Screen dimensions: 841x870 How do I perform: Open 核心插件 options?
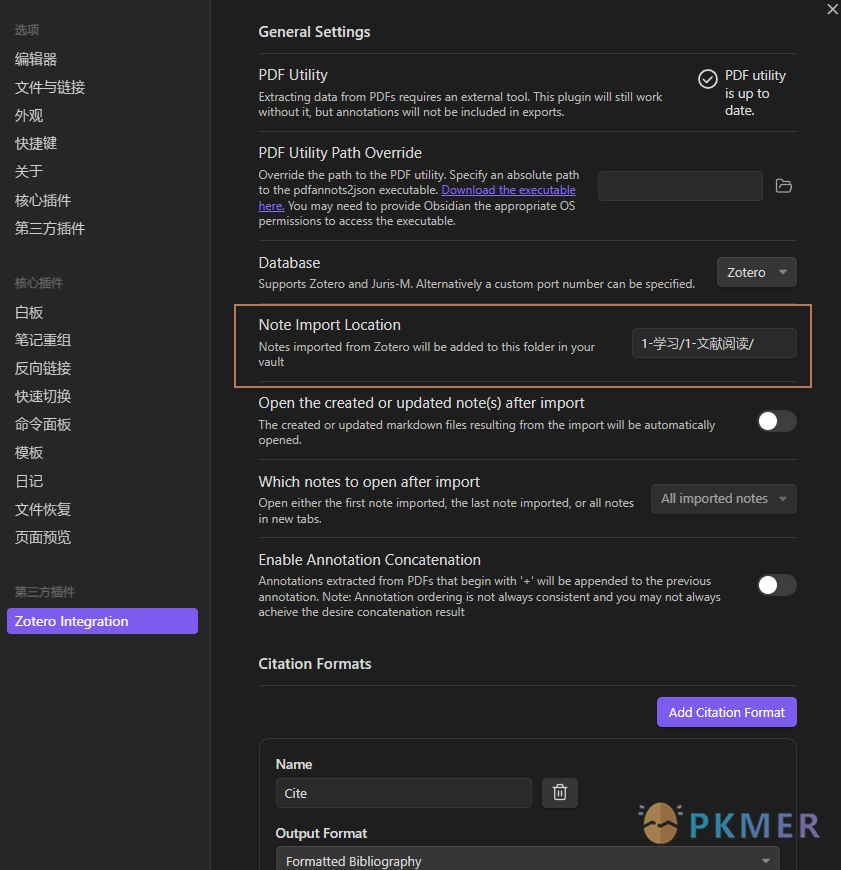[x=43, y=200]
